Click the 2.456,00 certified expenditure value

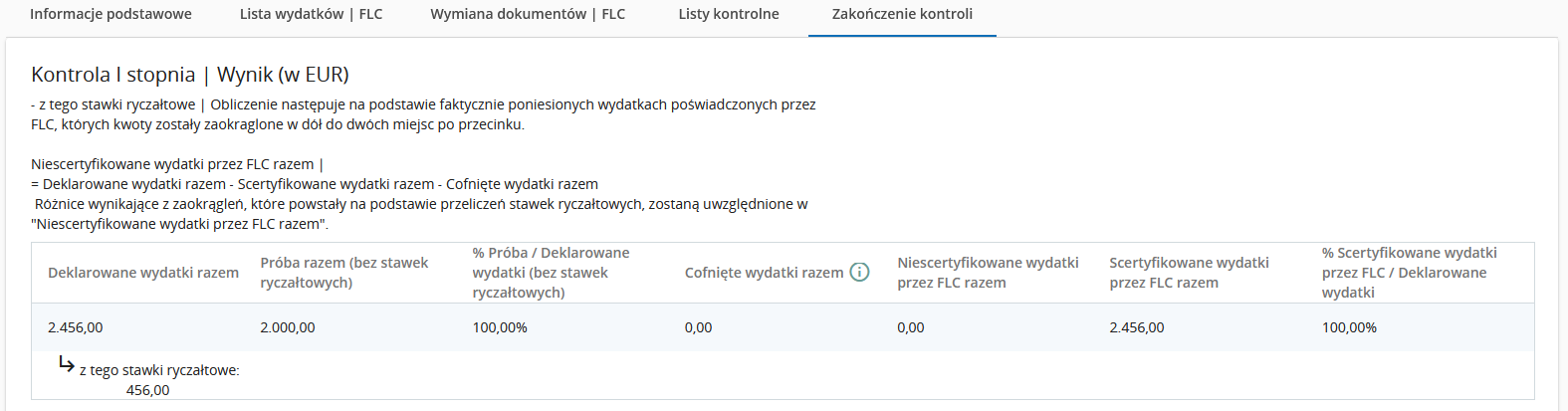click(x=1137, y=327)
